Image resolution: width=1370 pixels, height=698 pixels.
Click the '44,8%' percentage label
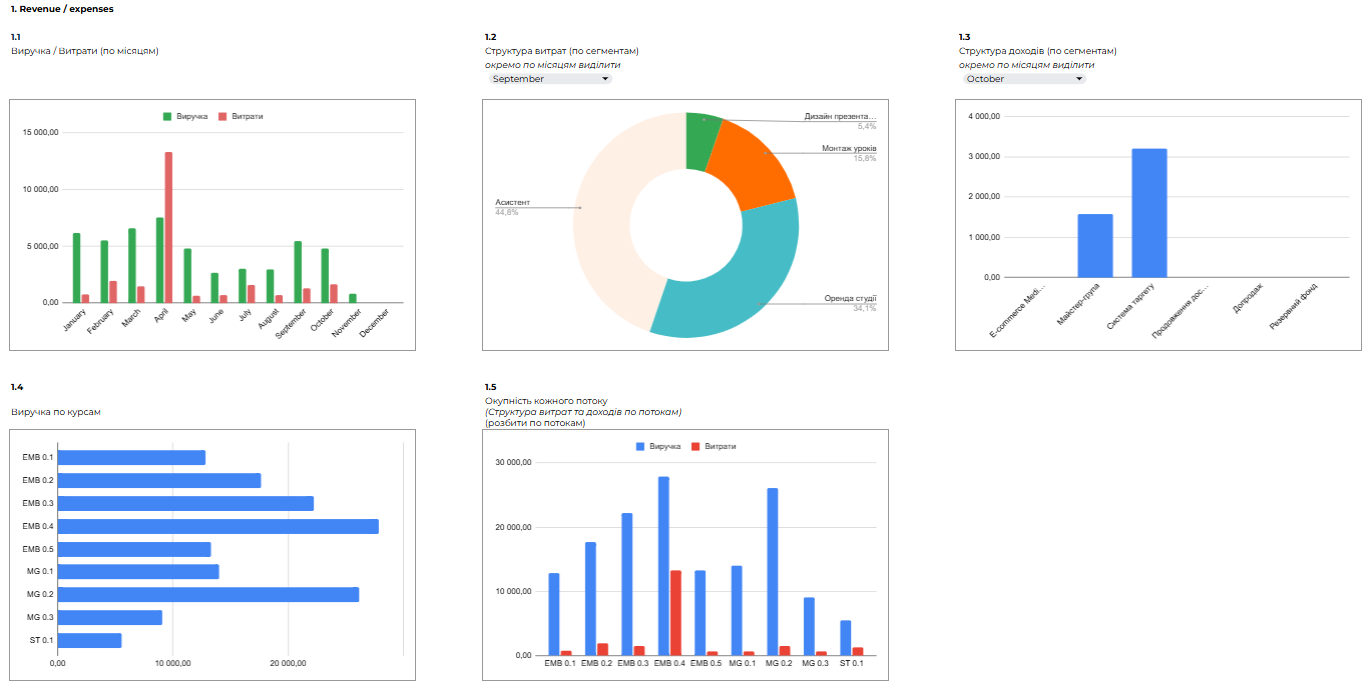[x=507, y=212]
